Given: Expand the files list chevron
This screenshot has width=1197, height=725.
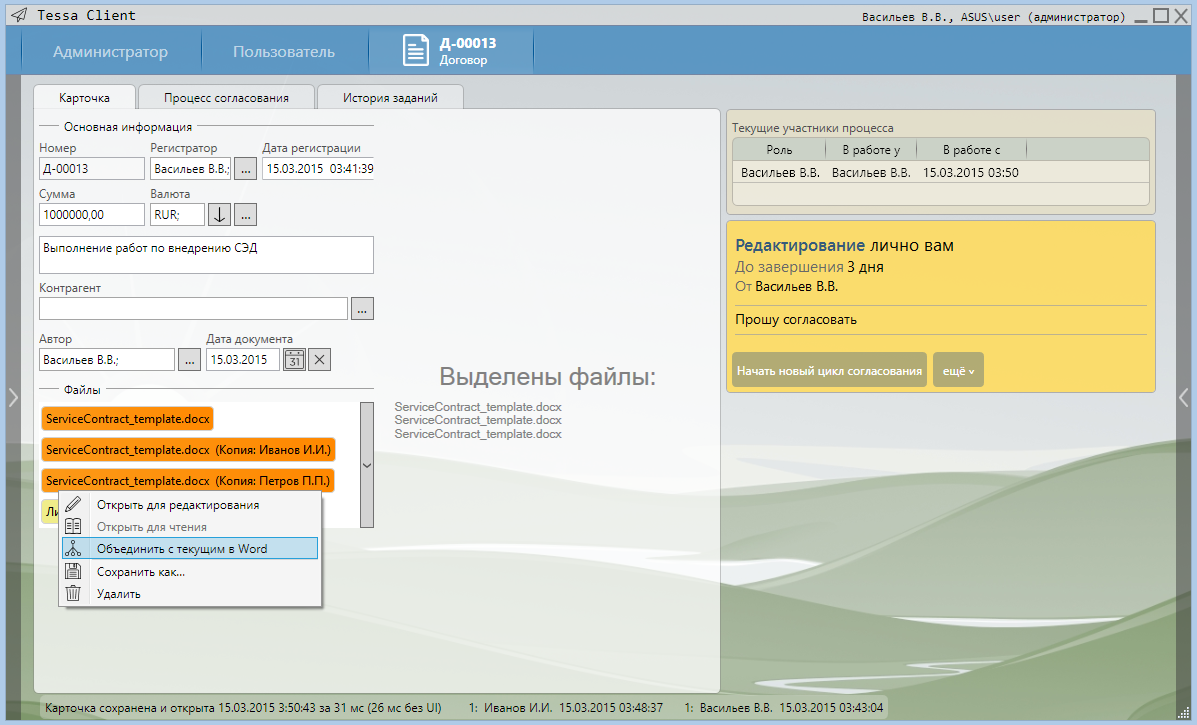Looking at the screenshot, I should click(x=366, y=465).
